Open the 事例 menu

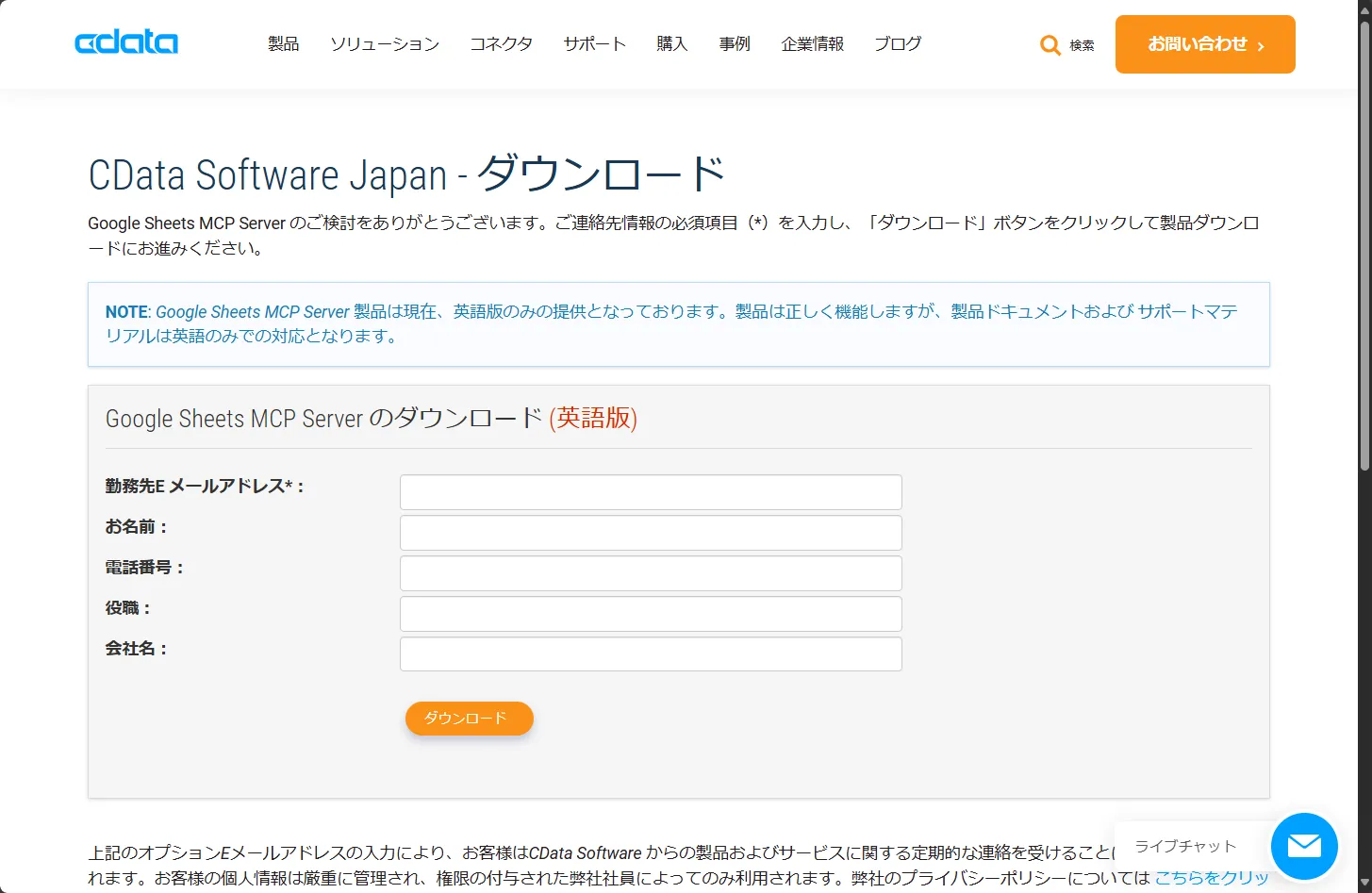coord(735,44)
